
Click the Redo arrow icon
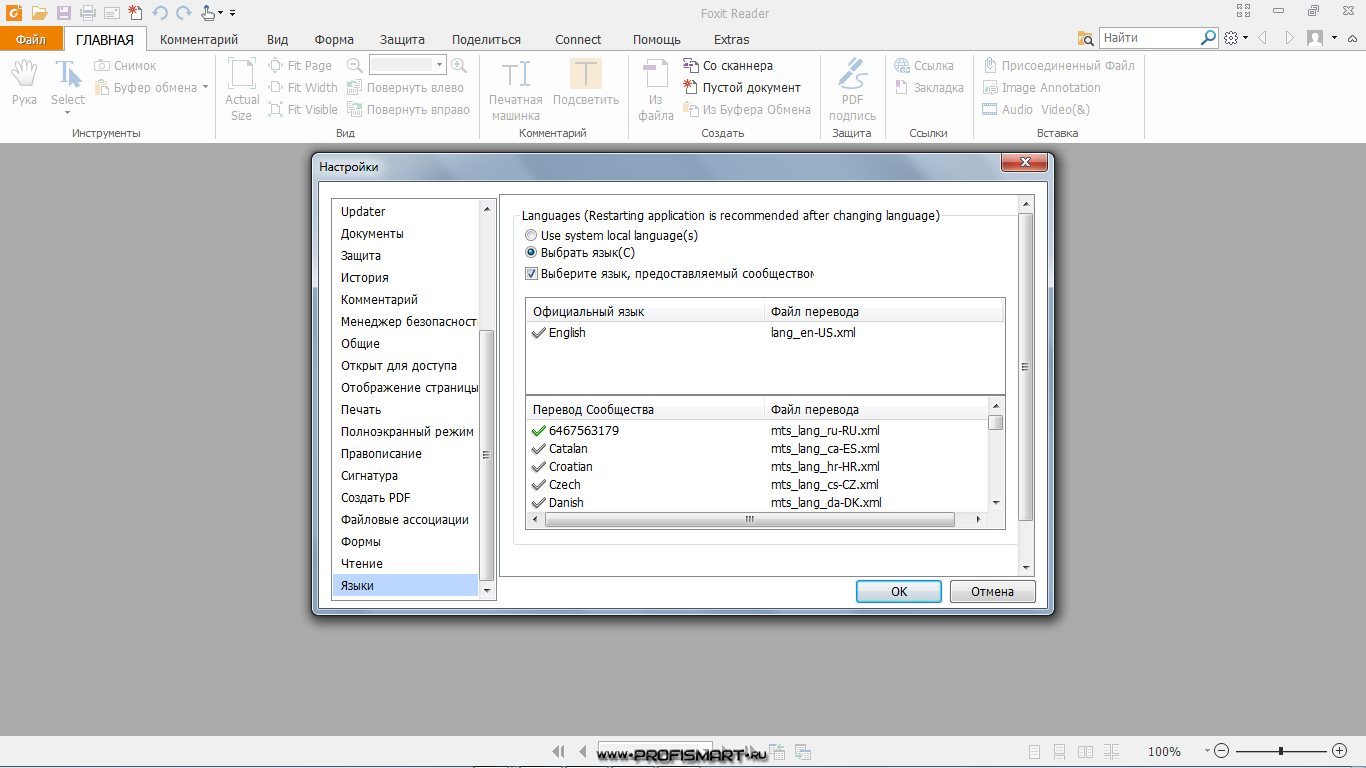click(x=183, y=13)
